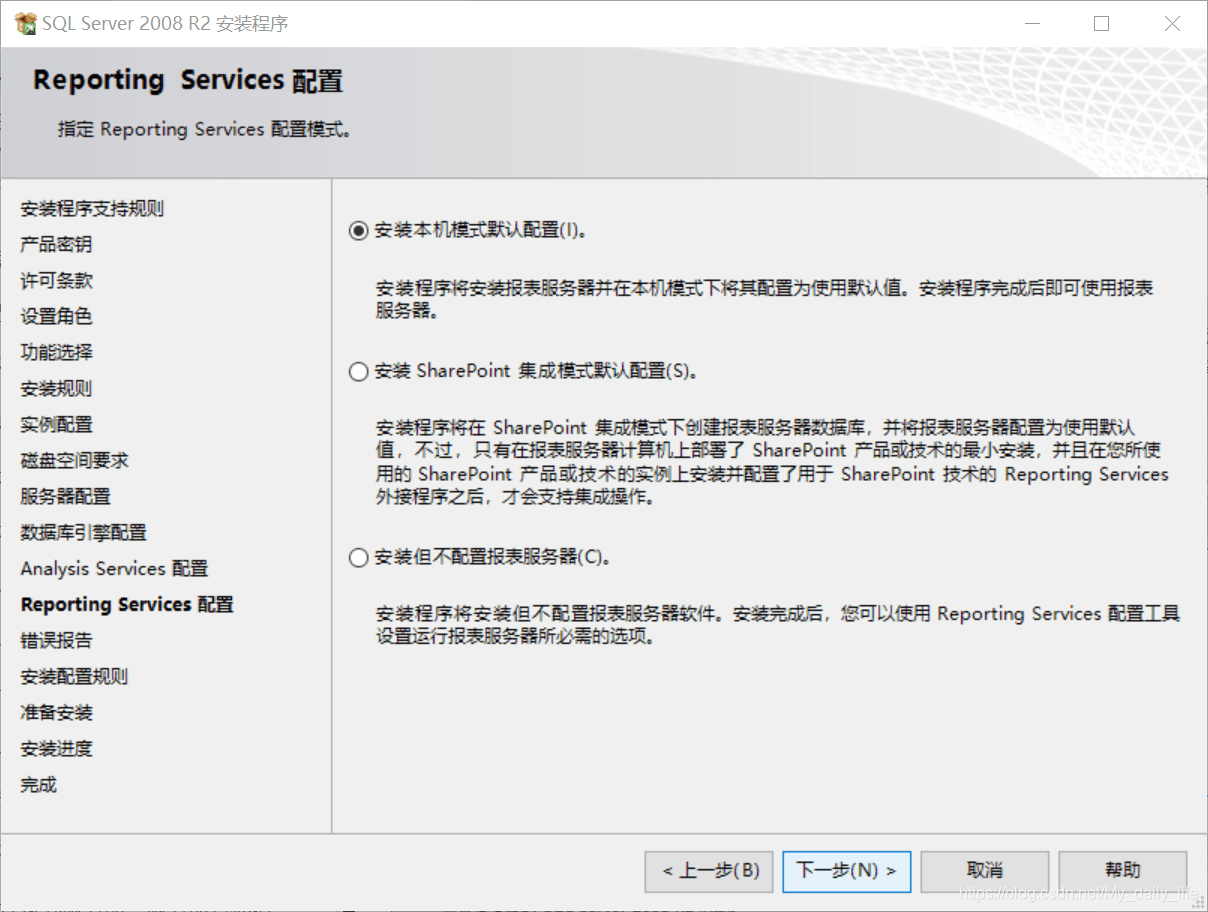Click the 数据库引擎配置 step in the sidebar
This screenshot has width=1208, height=912.
(83, 533)
